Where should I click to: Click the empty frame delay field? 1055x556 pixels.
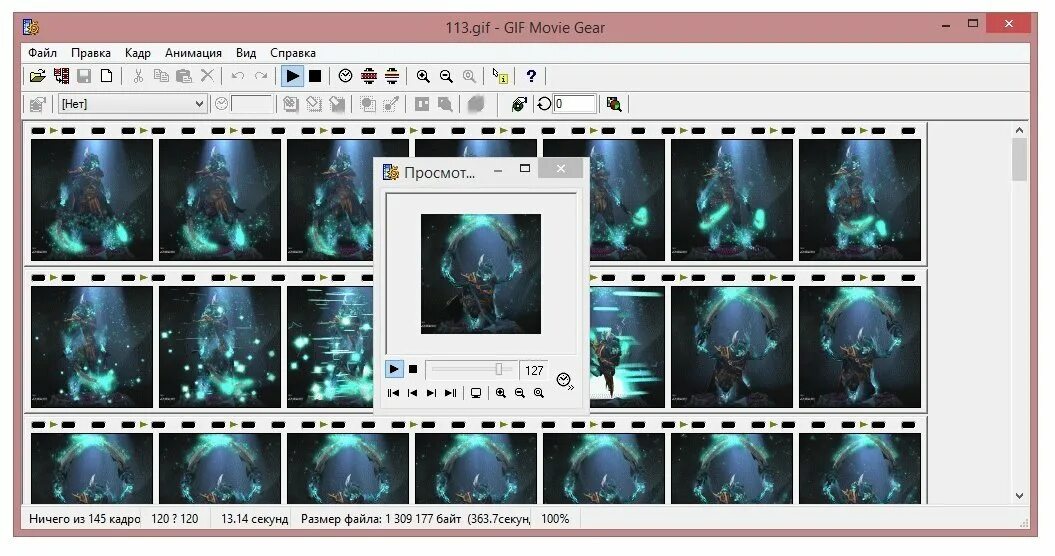pyautogui.click(x=252, y=104)
